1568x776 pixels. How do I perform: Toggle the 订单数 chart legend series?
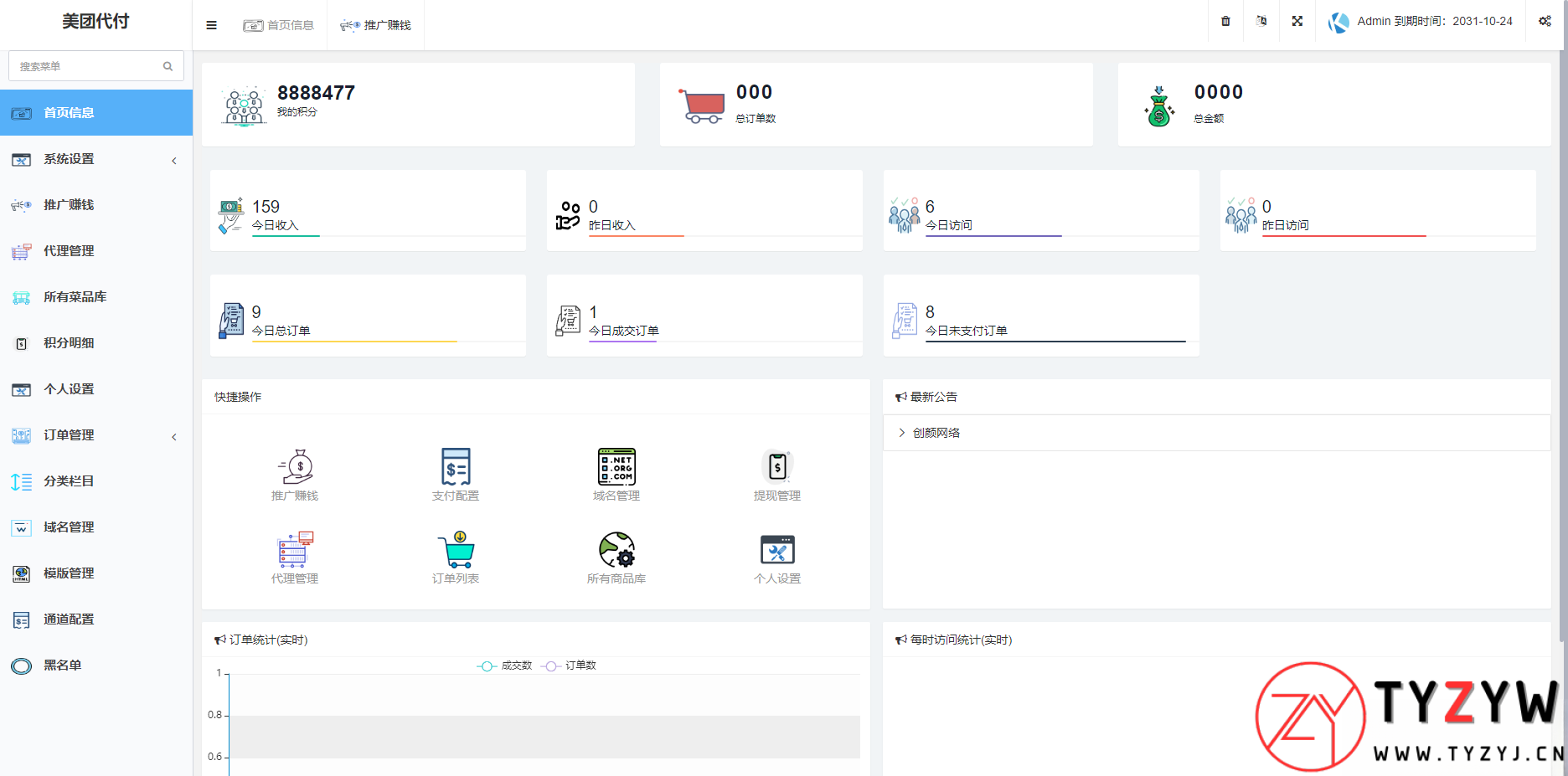570,666
